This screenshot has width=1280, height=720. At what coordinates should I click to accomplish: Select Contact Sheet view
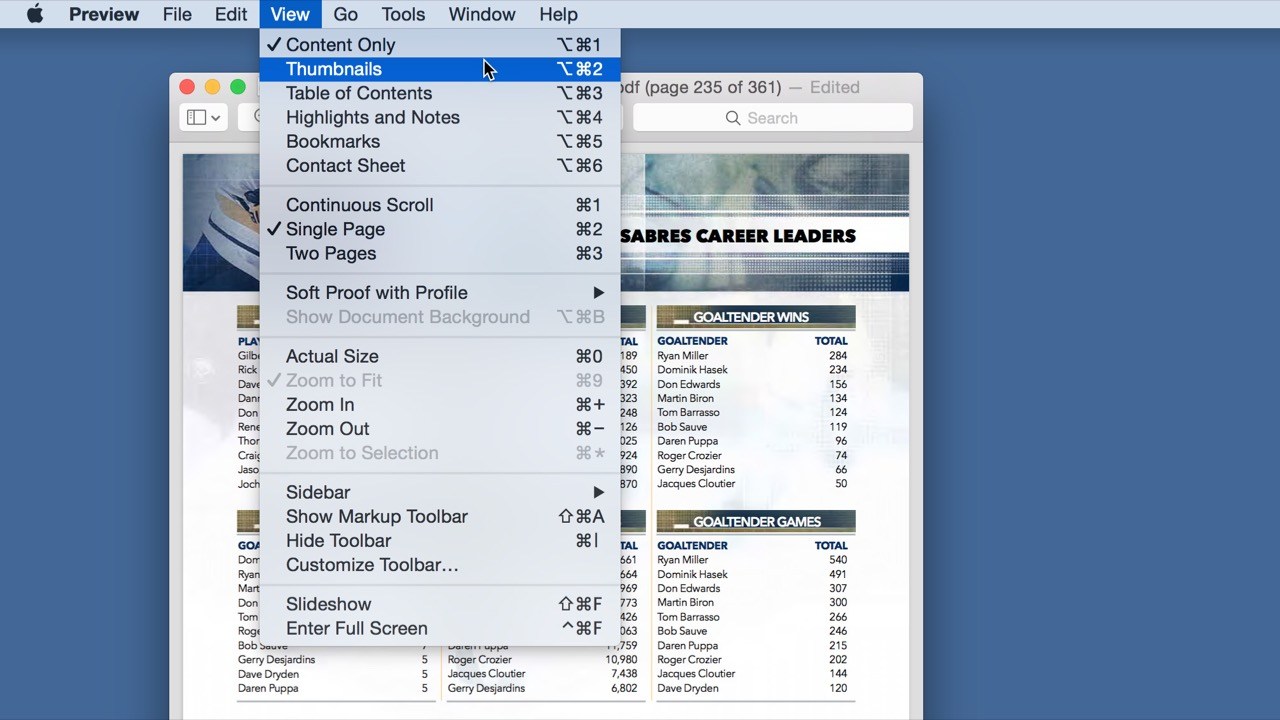tap(440, 165)
